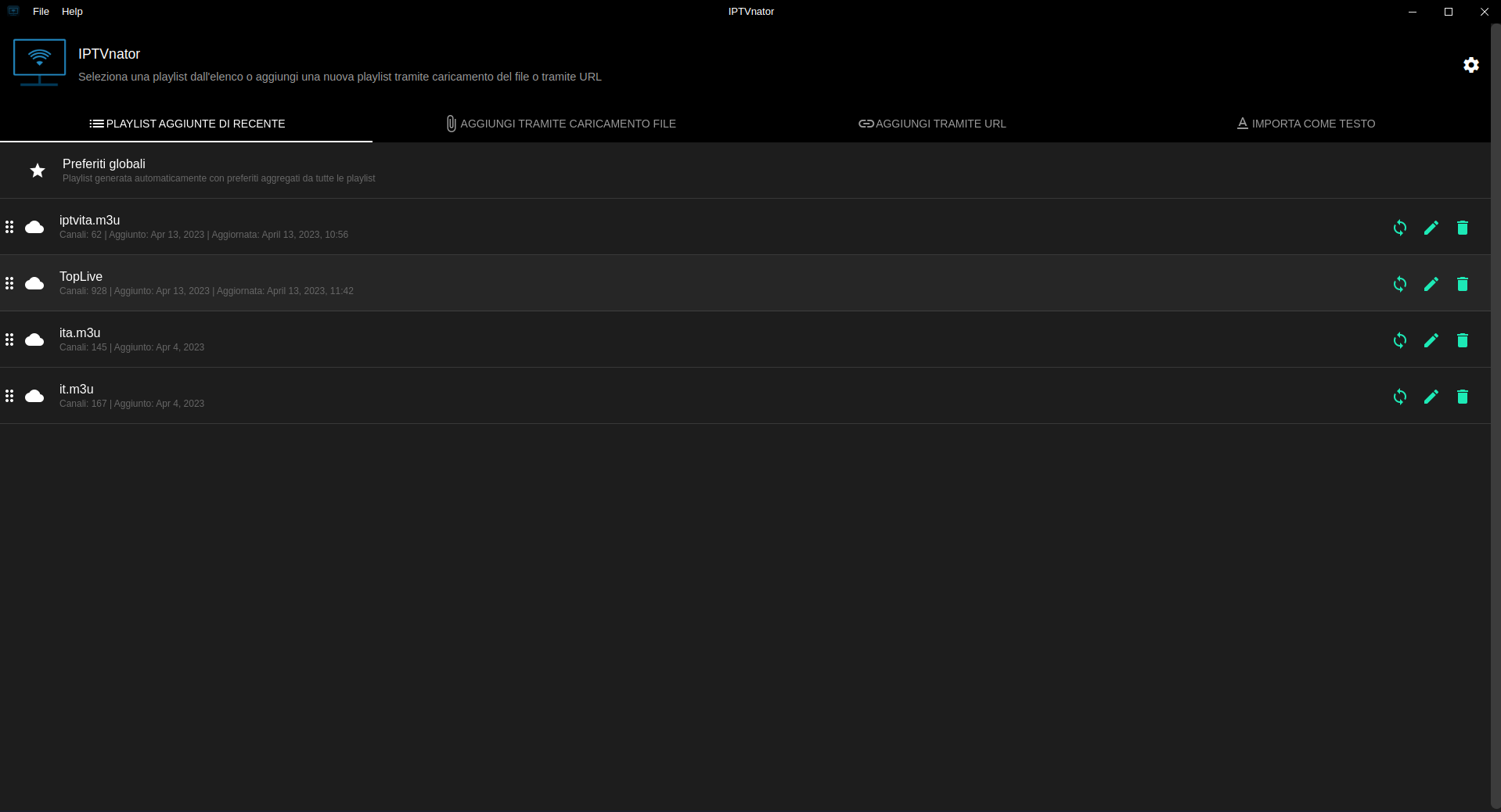Open the Preferiti globali playlist
This screenshot has height=812, width=1501.
pyautogui.click(x=745, y=171)
